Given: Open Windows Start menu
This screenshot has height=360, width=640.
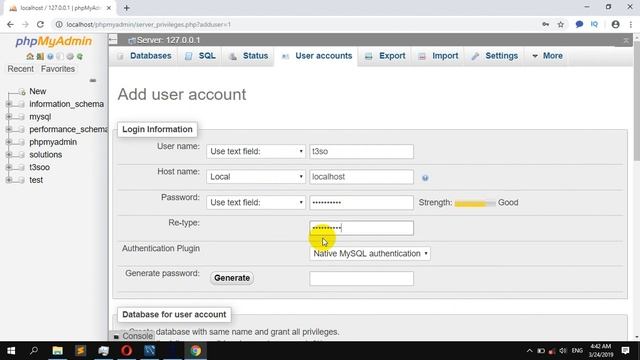Looking at the screenshot, I should coord(11,351).
